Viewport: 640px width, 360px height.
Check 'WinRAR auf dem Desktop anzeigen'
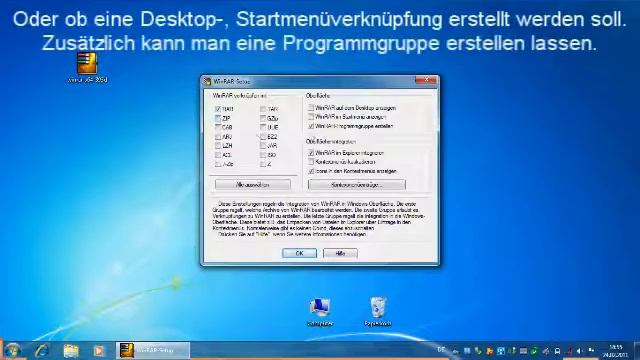tap(311, 108)
